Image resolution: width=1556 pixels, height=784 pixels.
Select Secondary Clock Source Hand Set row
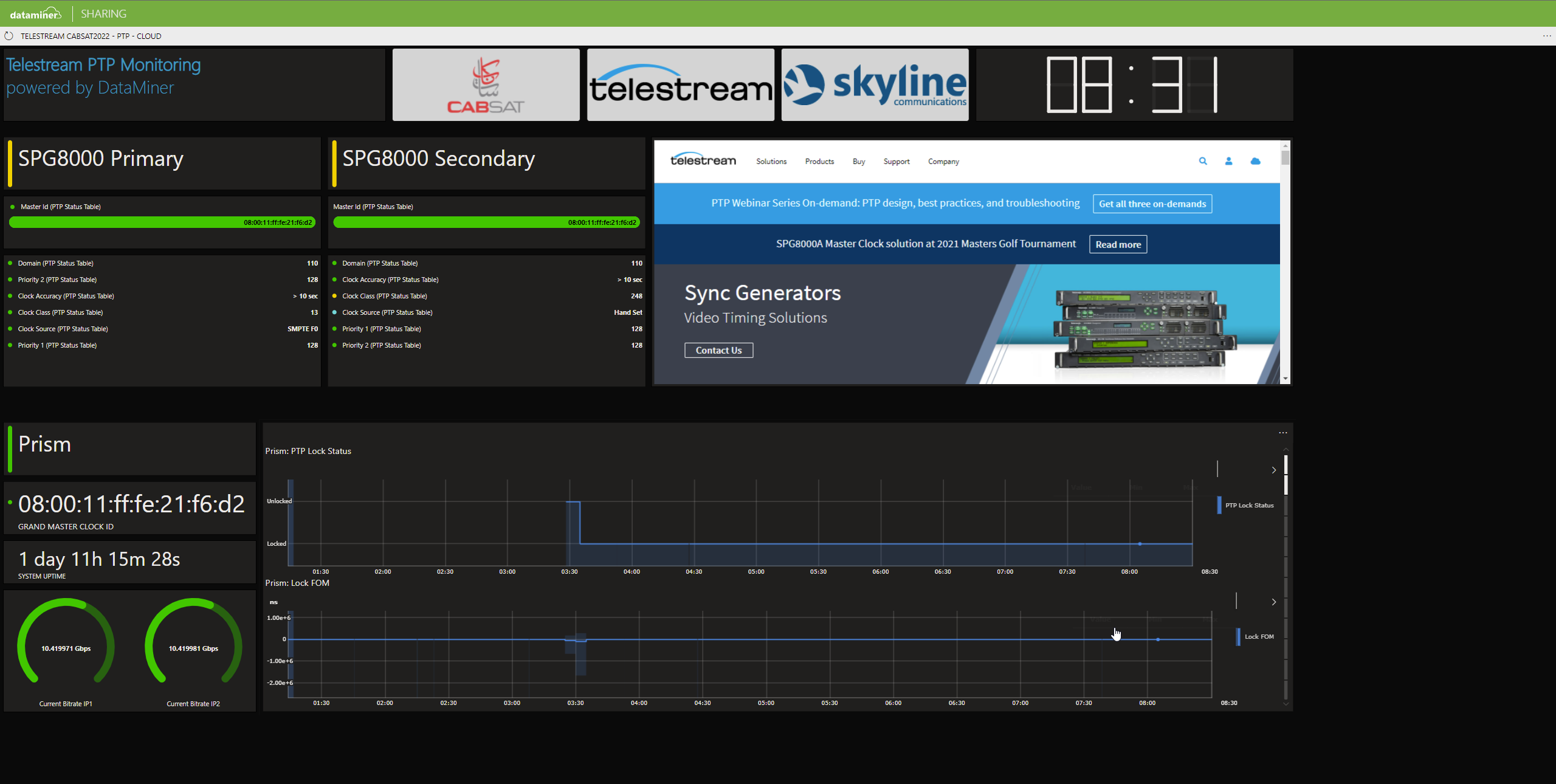point(487,312)
